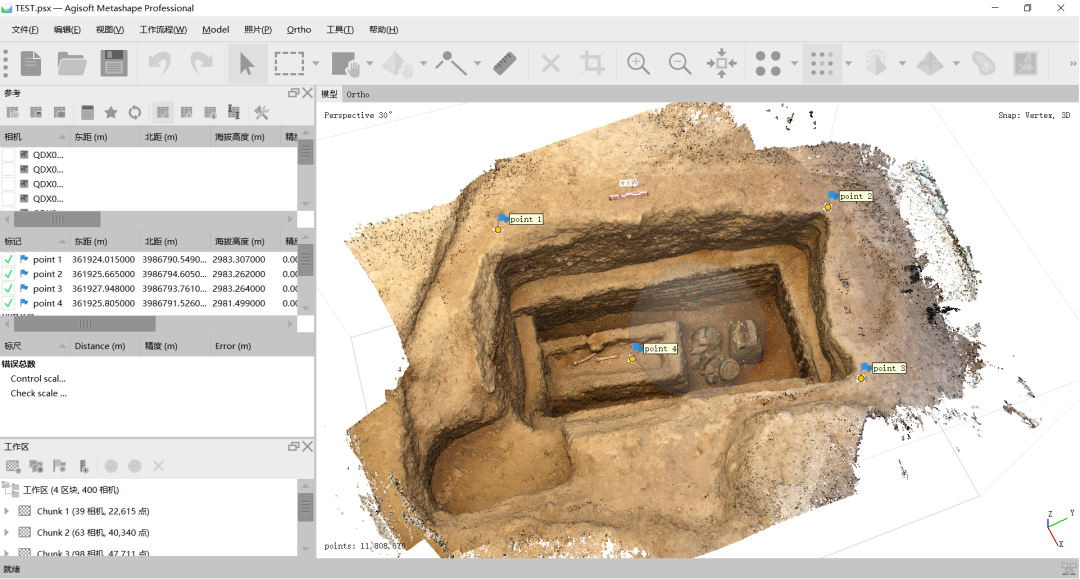Switch to the 模型 view tab
This screenshot has height=579, width=1080.
(x=329, y=94)
